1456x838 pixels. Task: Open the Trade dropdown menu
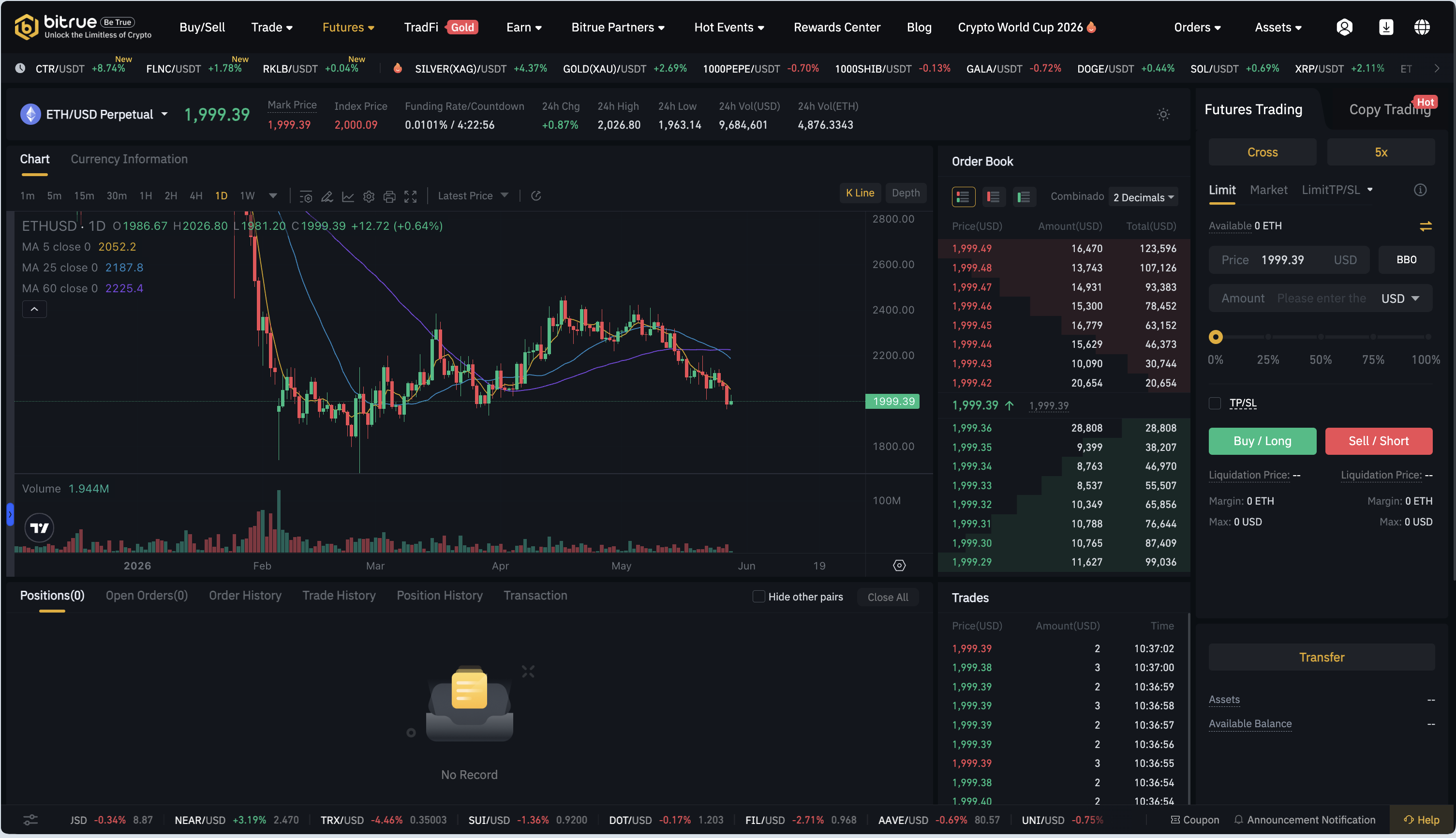pos(271,27)
